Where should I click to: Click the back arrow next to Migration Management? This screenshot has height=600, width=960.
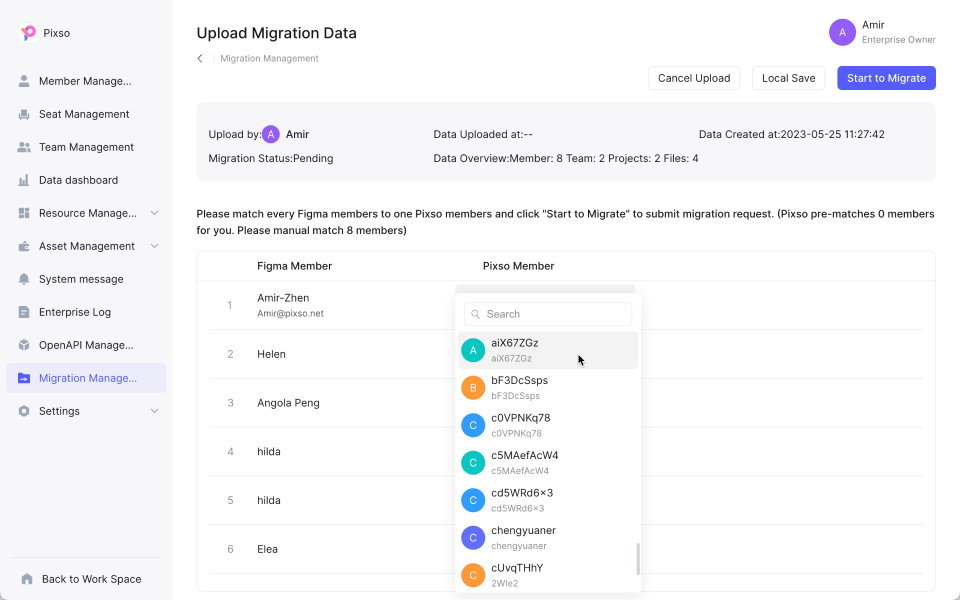200,58
